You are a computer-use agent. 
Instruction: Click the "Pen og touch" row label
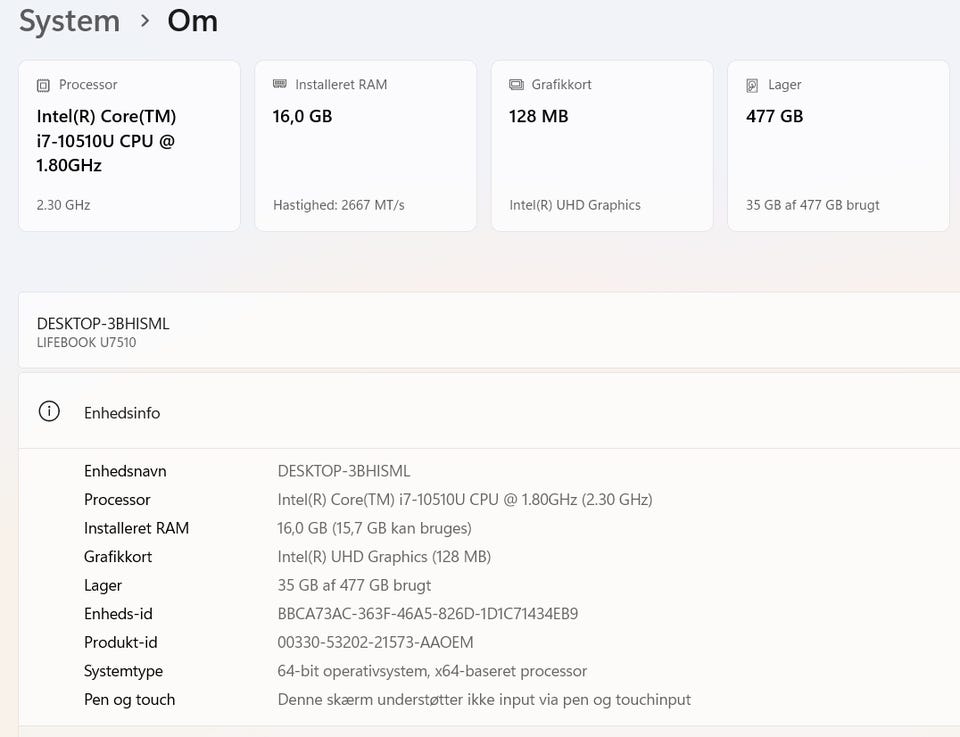[130, 700]
